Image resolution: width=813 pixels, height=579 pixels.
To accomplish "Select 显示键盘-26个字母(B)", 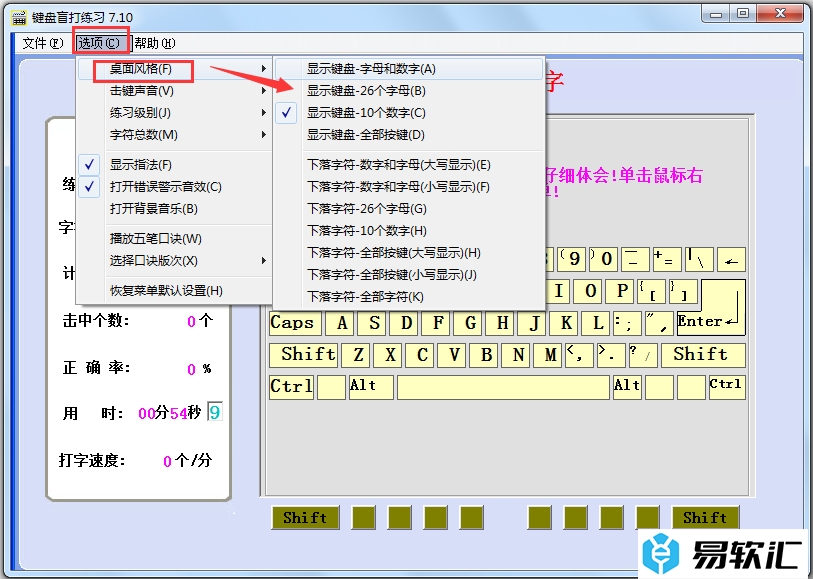I will click(x=409, y=91).
